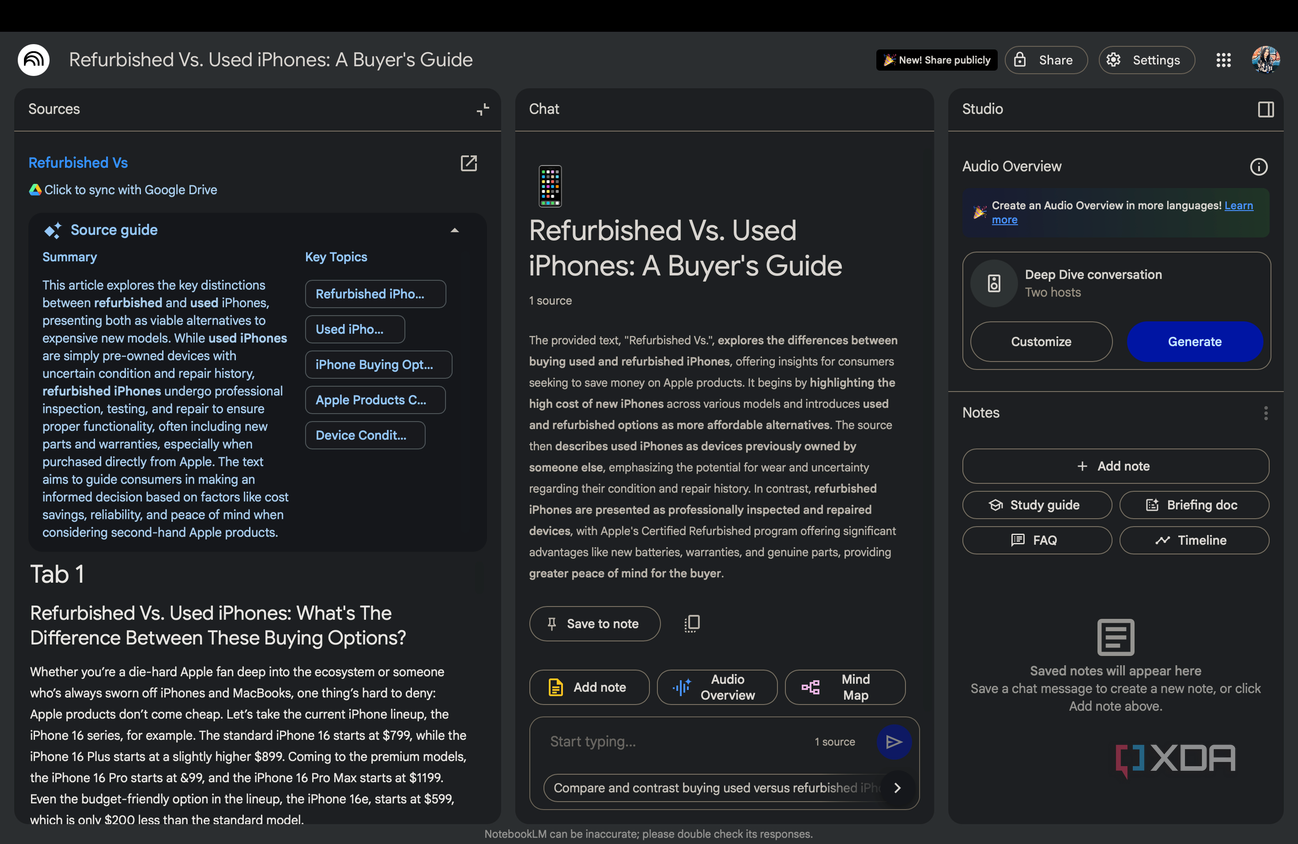
Task: Create an FAQ note
Action: 1037,540
